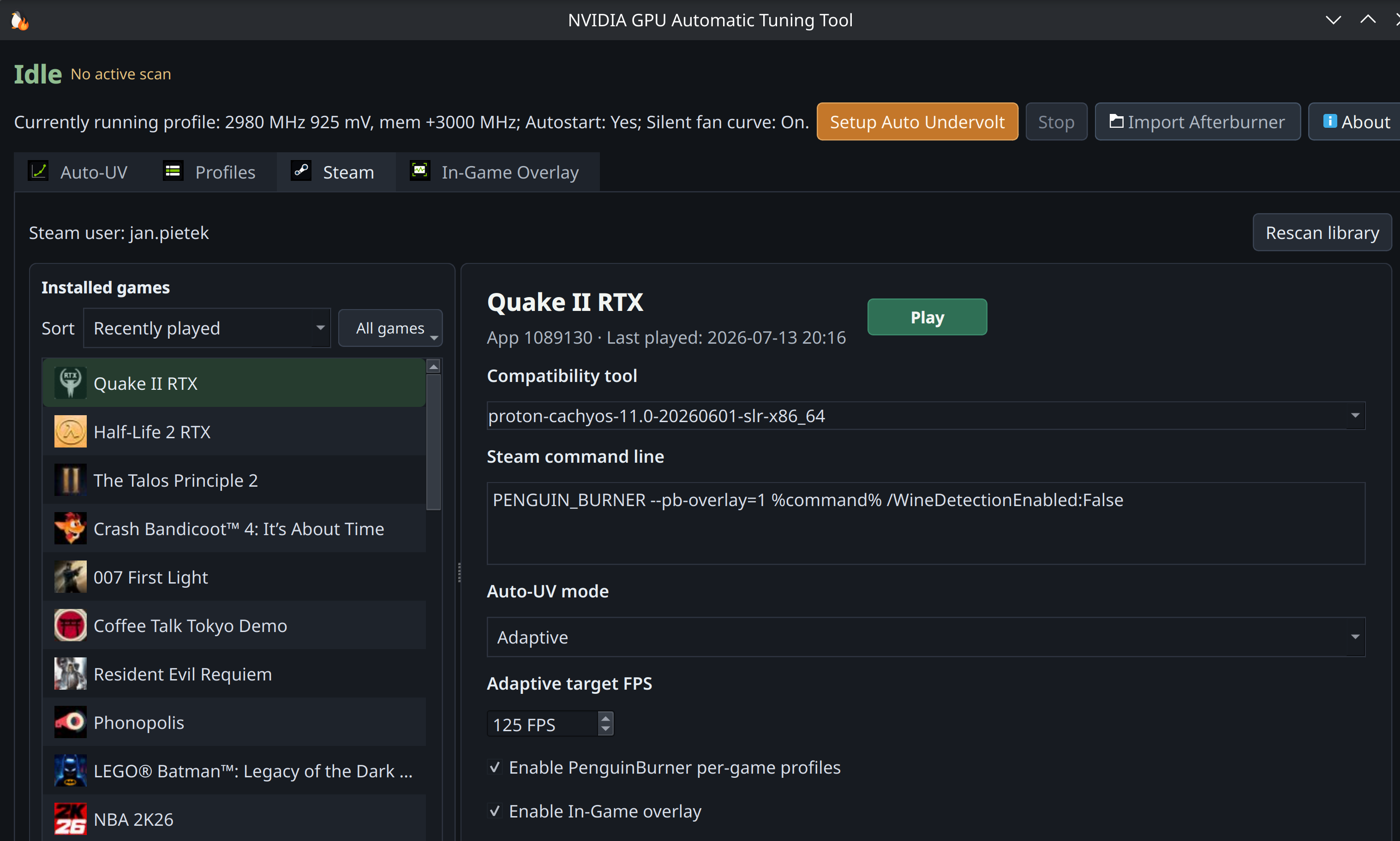Click Setup Auto Undervolt button
Screen dimensions: 1400x841
pos(917,121)
